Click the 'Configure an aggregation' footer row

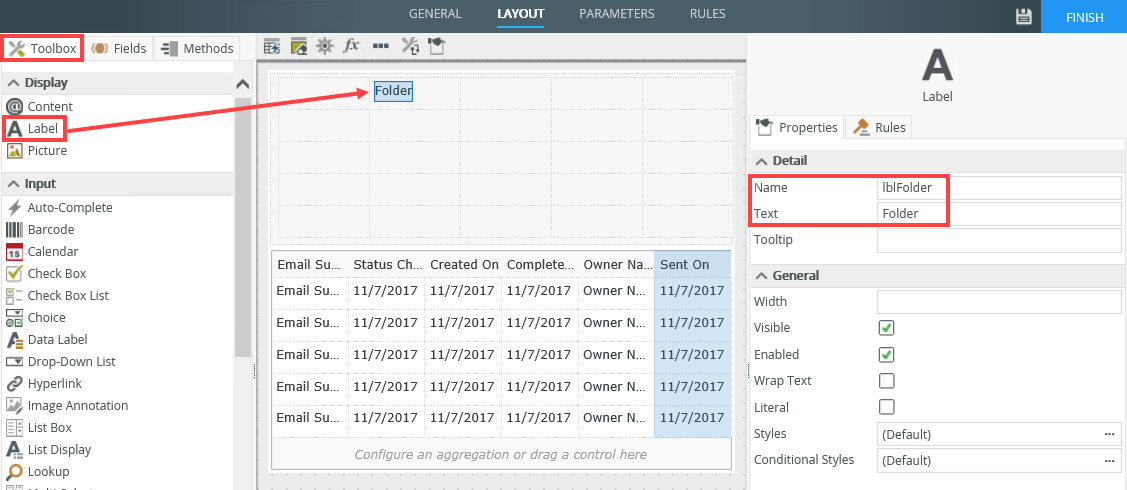(501, 454)
